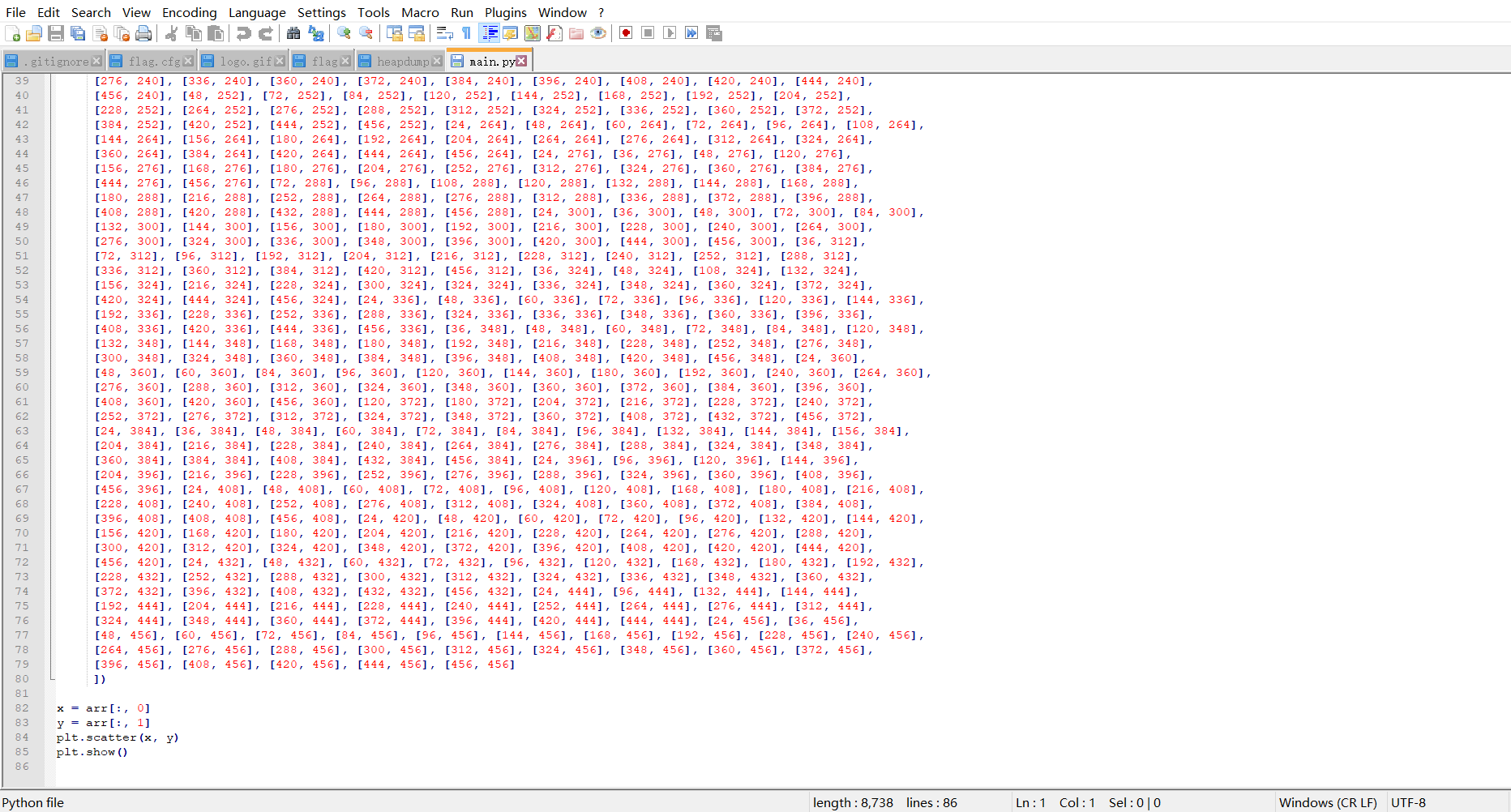
Task: Toggle indent guide display
Action: (490, 33)
